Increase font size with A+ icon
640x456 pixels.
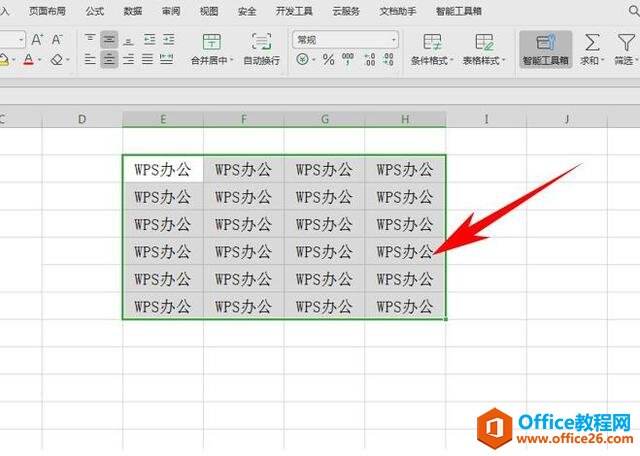click(x=37, y=40)
